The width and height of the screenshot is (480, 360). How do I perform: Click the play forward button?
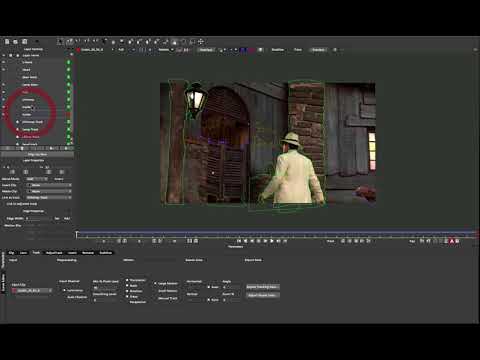(272, 241)
